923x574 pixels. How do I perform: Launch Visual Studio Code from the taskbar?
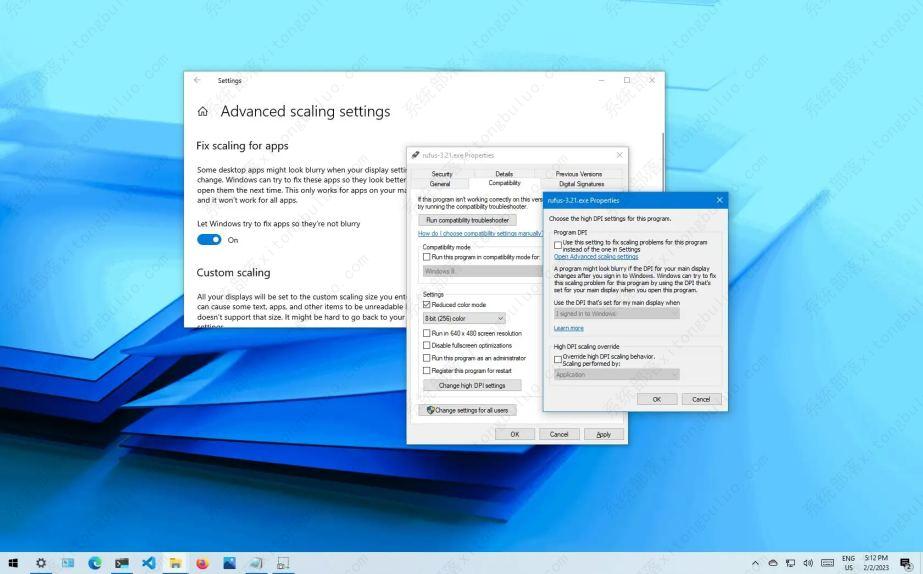149,563
